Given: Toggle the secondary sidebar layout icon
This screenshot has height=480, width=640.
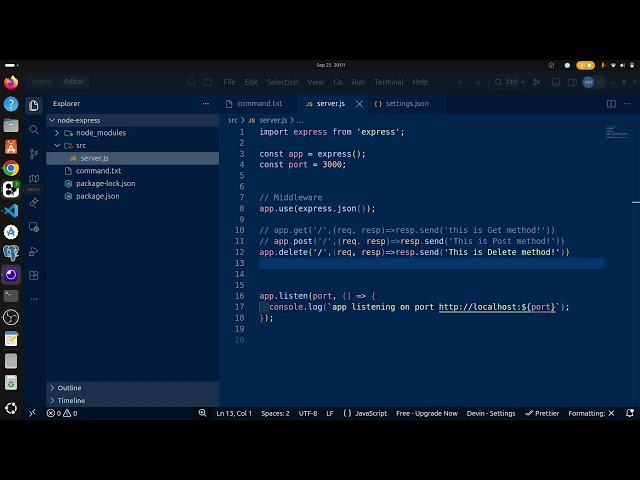Looking at the screenshot, I should (x=572, y=82).
